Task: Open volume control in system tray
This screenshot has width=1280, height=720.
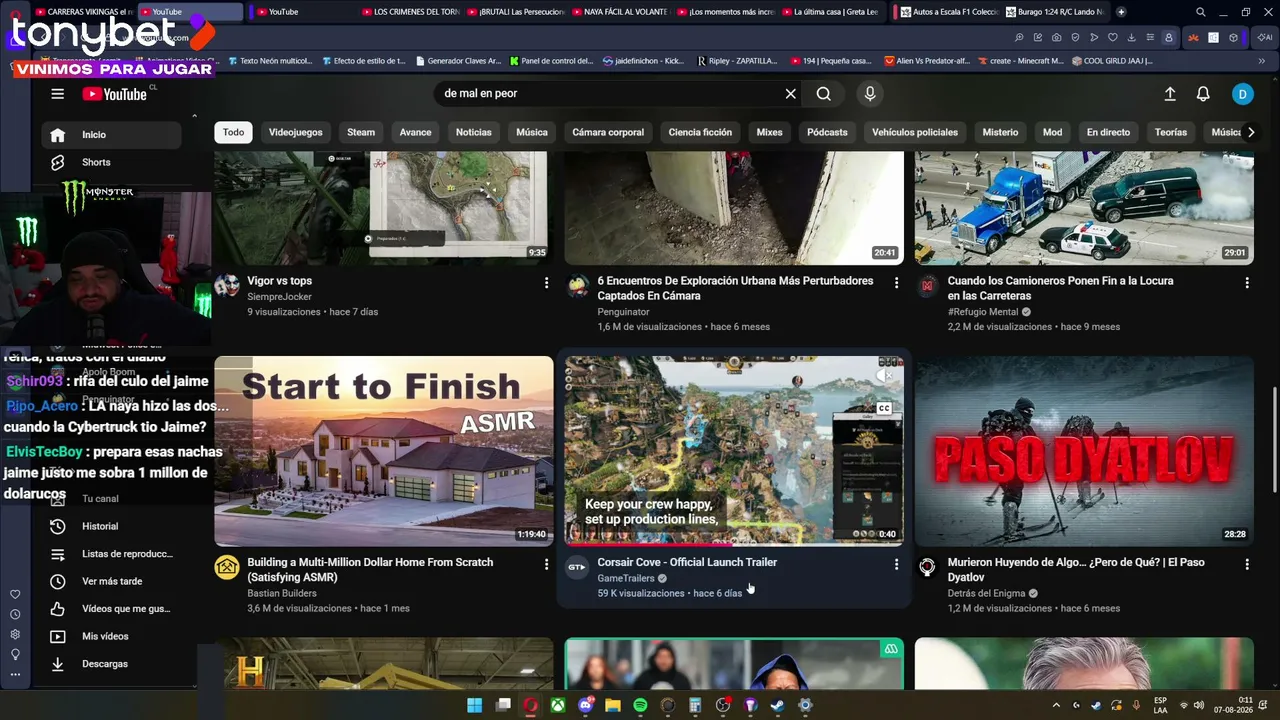Action: [1199, 706]
